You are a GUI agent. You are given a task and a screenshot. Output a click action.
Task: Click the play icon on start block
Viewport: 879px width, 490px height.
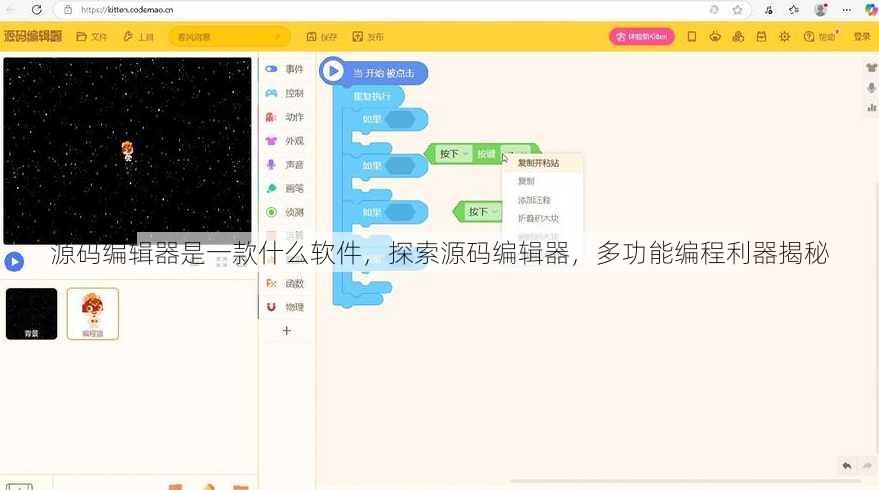tap(333, 71)
